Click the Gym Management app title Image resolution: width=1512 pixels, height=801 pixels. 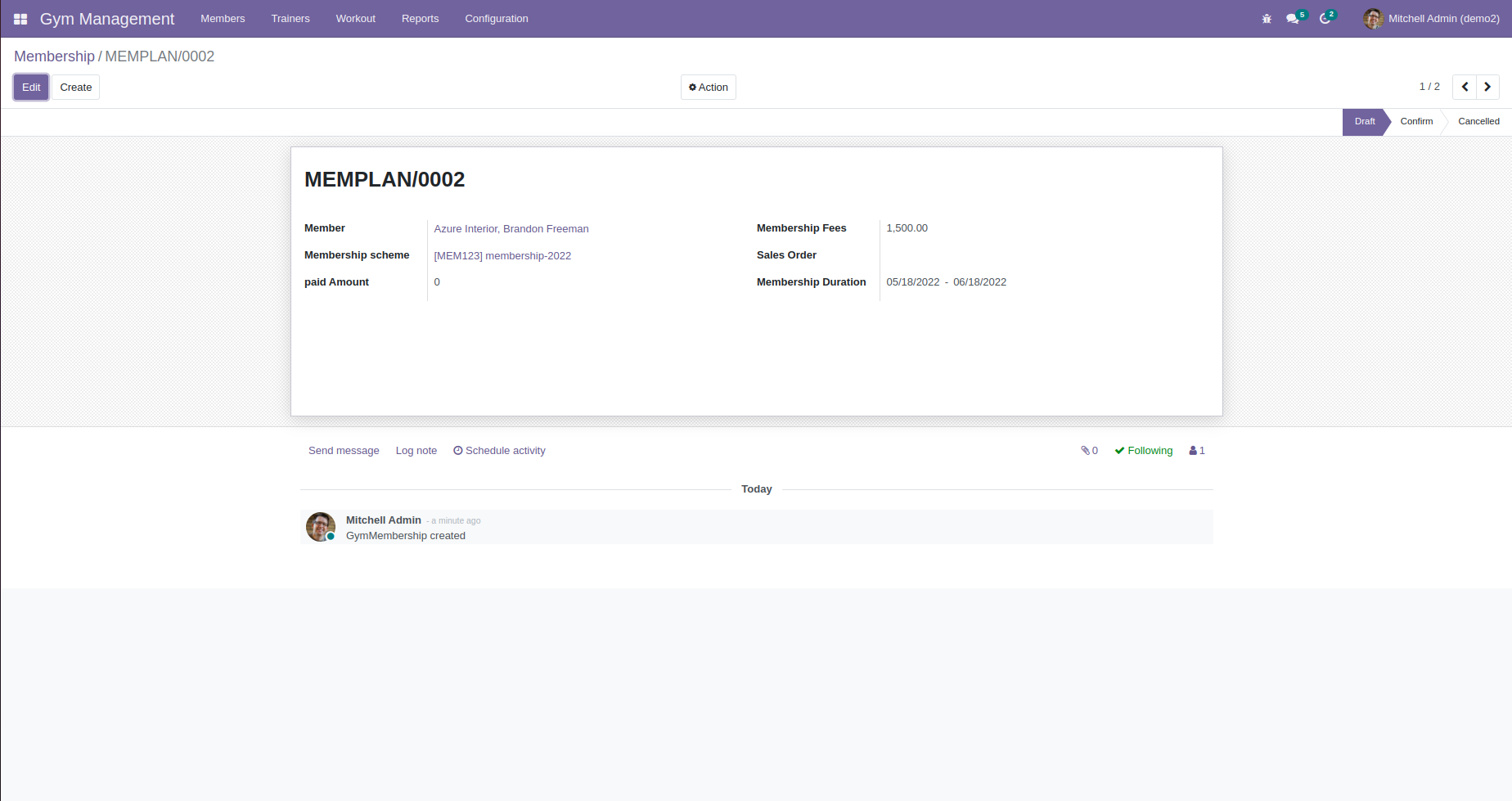click(107, 19)
